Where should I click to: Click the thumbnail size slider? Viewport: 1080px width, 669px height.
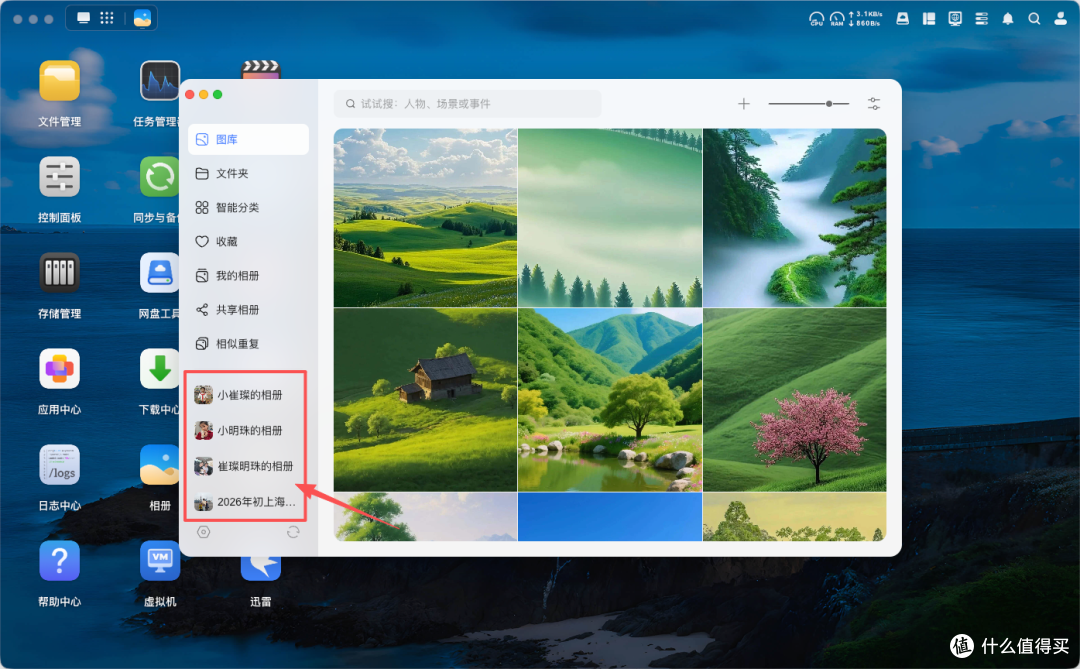click(809, 104)
